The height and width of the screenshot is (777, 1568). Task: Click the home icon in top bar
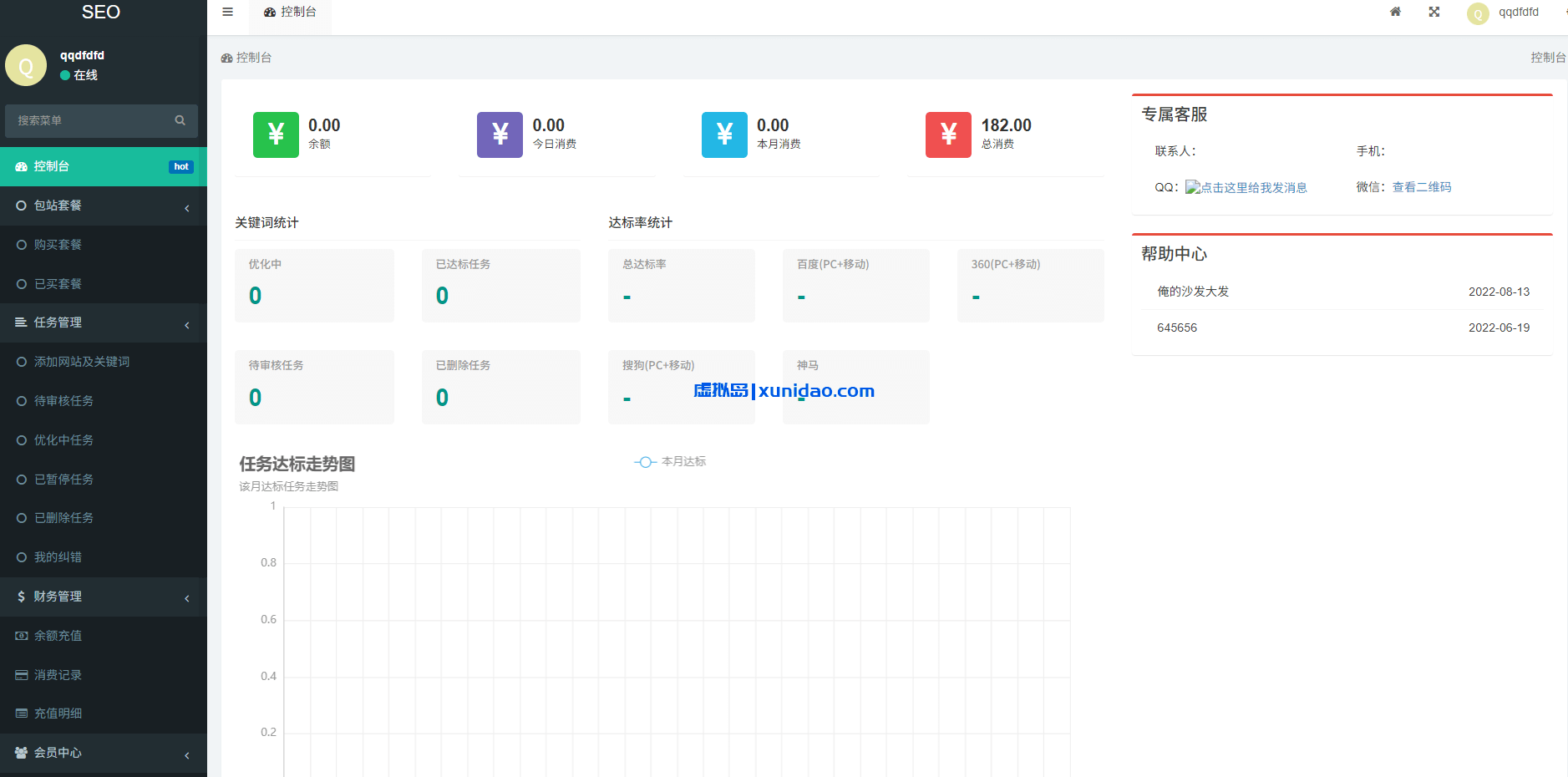[x=1395, y=12]
